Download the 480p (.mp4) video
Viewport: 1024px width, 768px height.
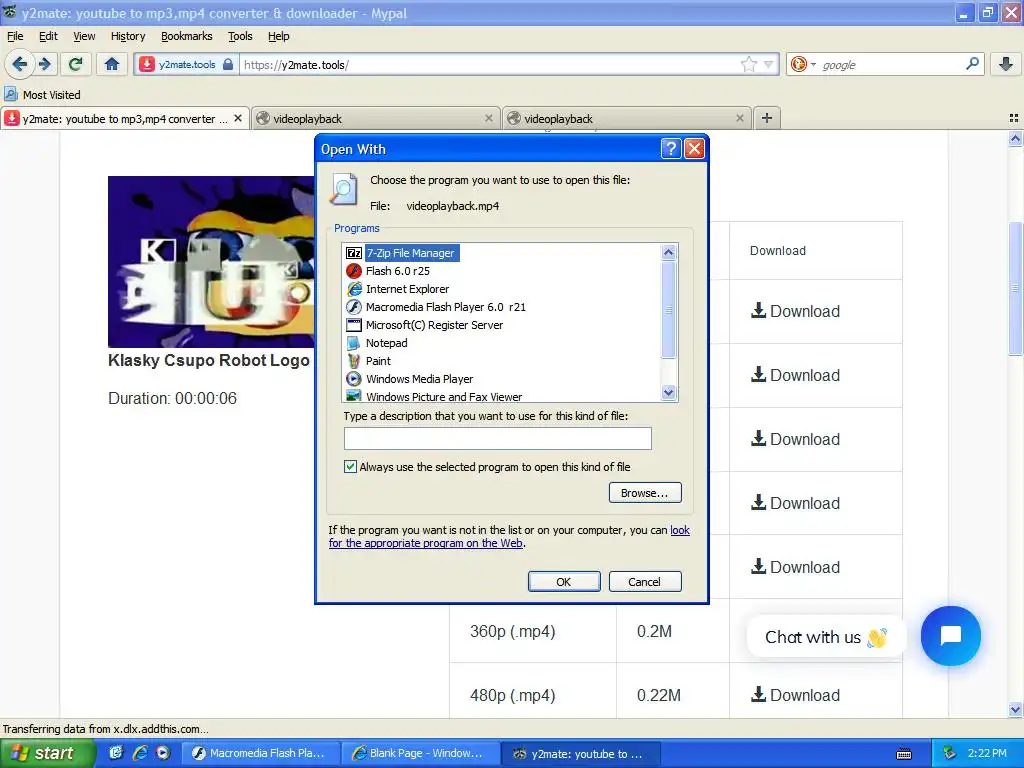[x=795, y=695]
